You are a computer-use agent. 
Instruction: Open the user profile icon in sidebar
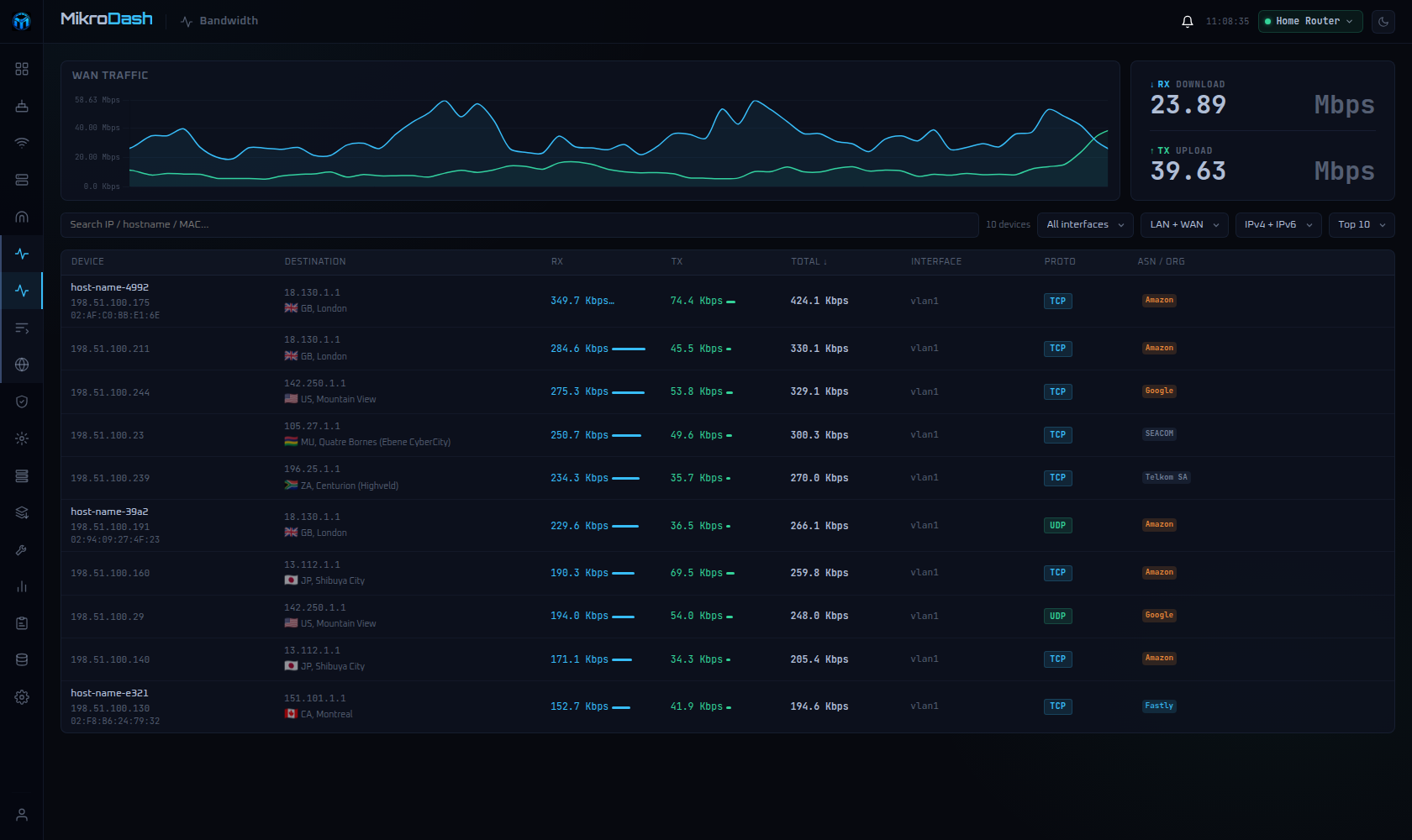tap(22, 815)
